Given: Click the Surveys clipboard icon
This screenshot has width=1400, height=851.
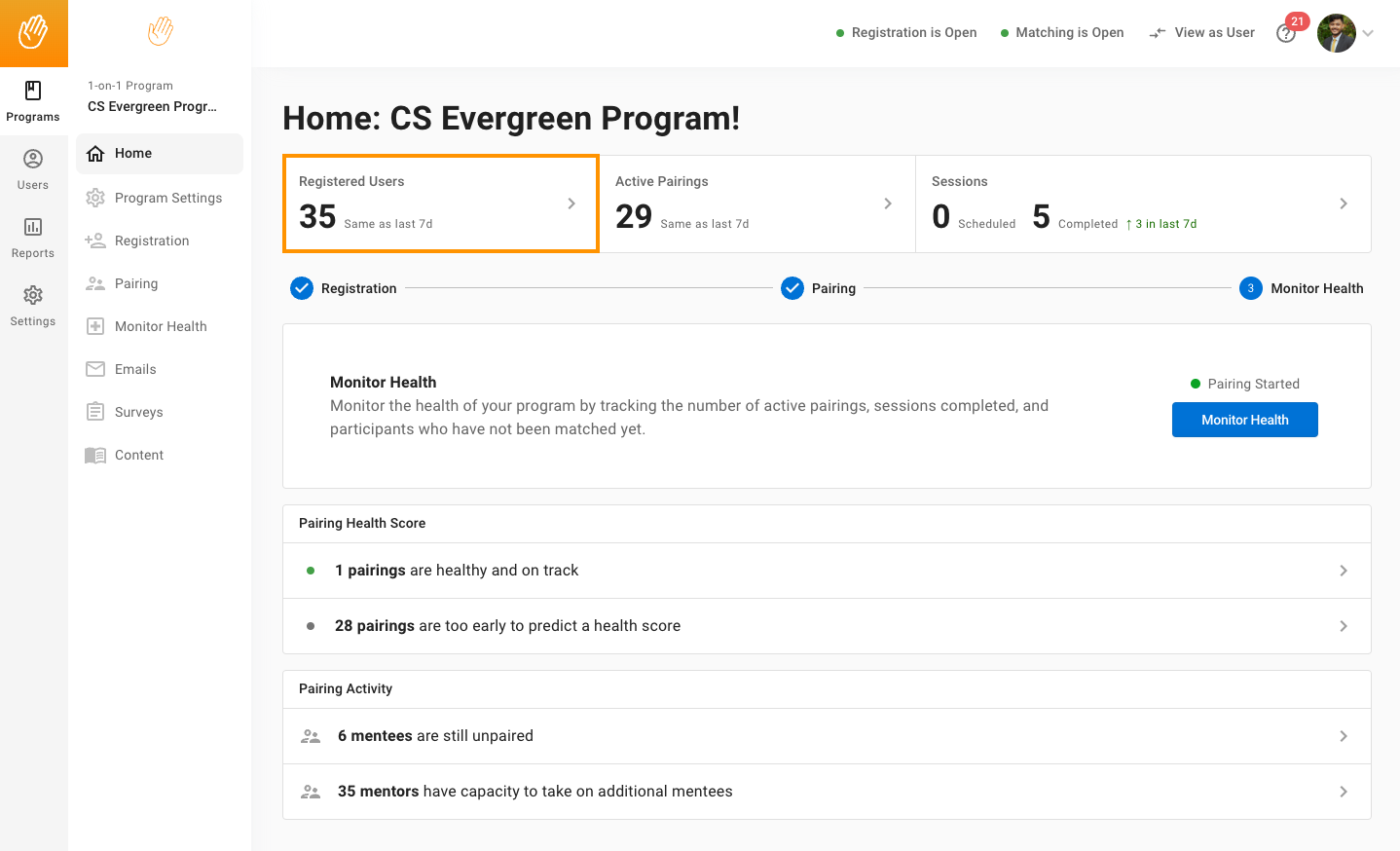Looking at the screenshot, I should coord(95,412).
